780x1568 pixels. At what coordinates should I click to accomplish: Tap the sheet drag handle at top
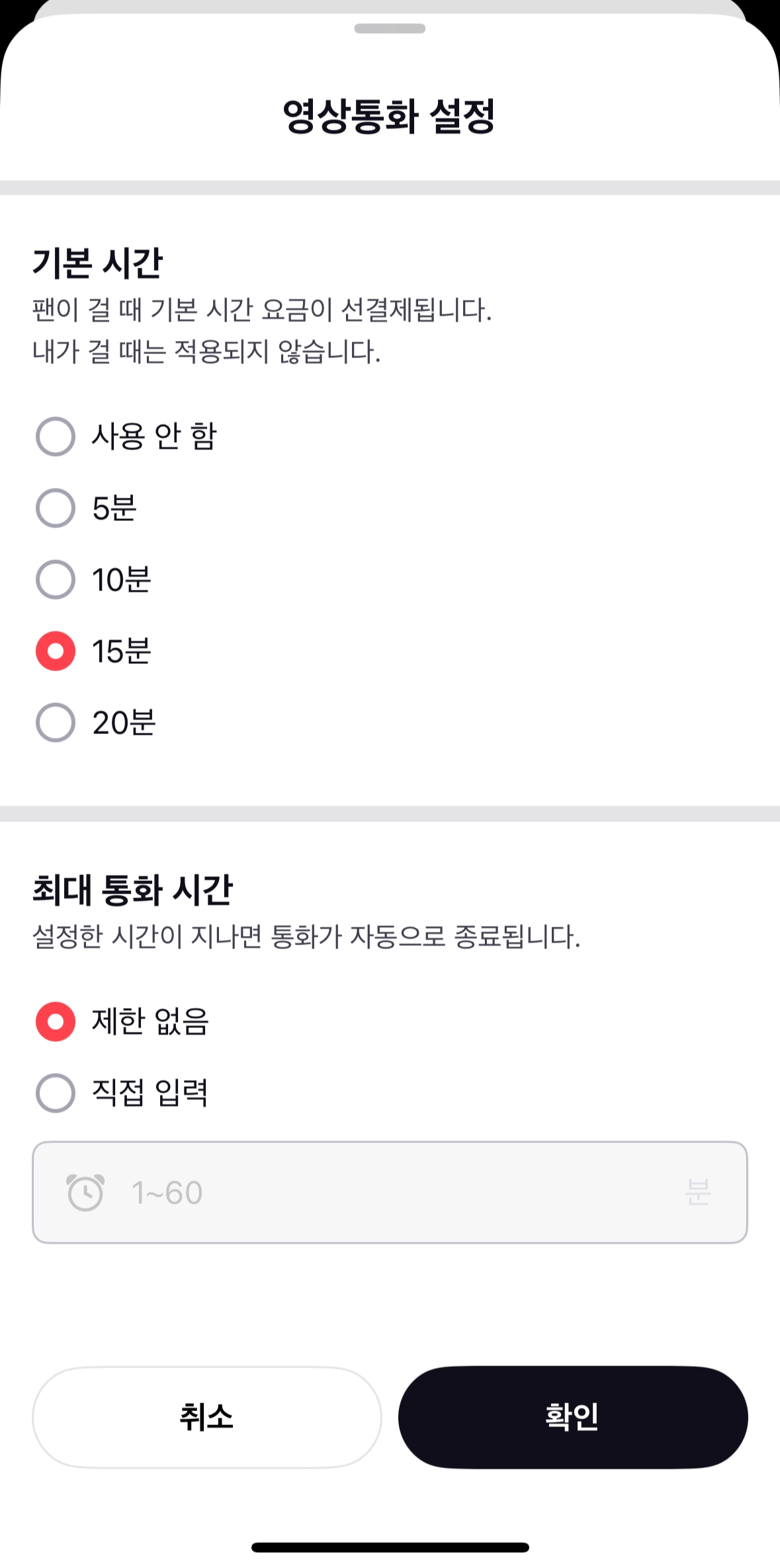(x=390, y=28)
